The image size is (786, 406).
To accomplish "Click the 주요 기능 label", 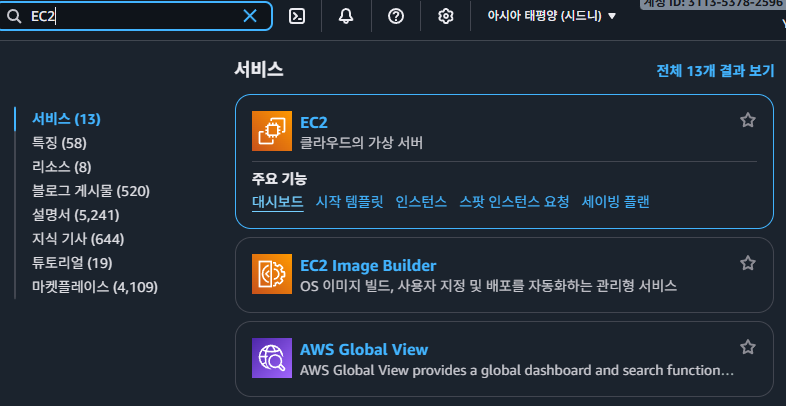I will [x=279, y=178].
